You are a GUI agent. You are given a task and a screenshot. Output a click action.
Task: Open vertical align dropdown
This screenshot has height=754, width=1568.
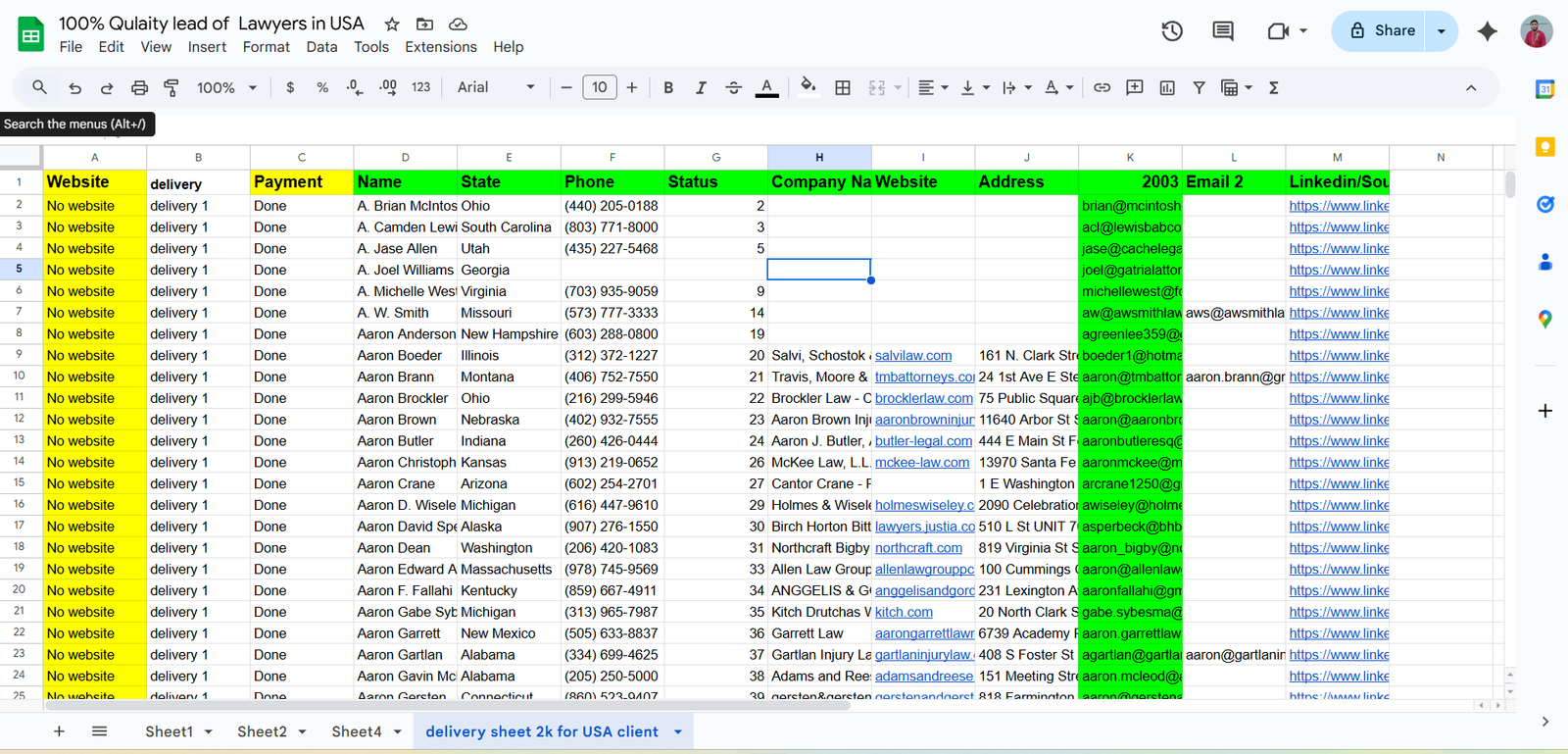975,88
